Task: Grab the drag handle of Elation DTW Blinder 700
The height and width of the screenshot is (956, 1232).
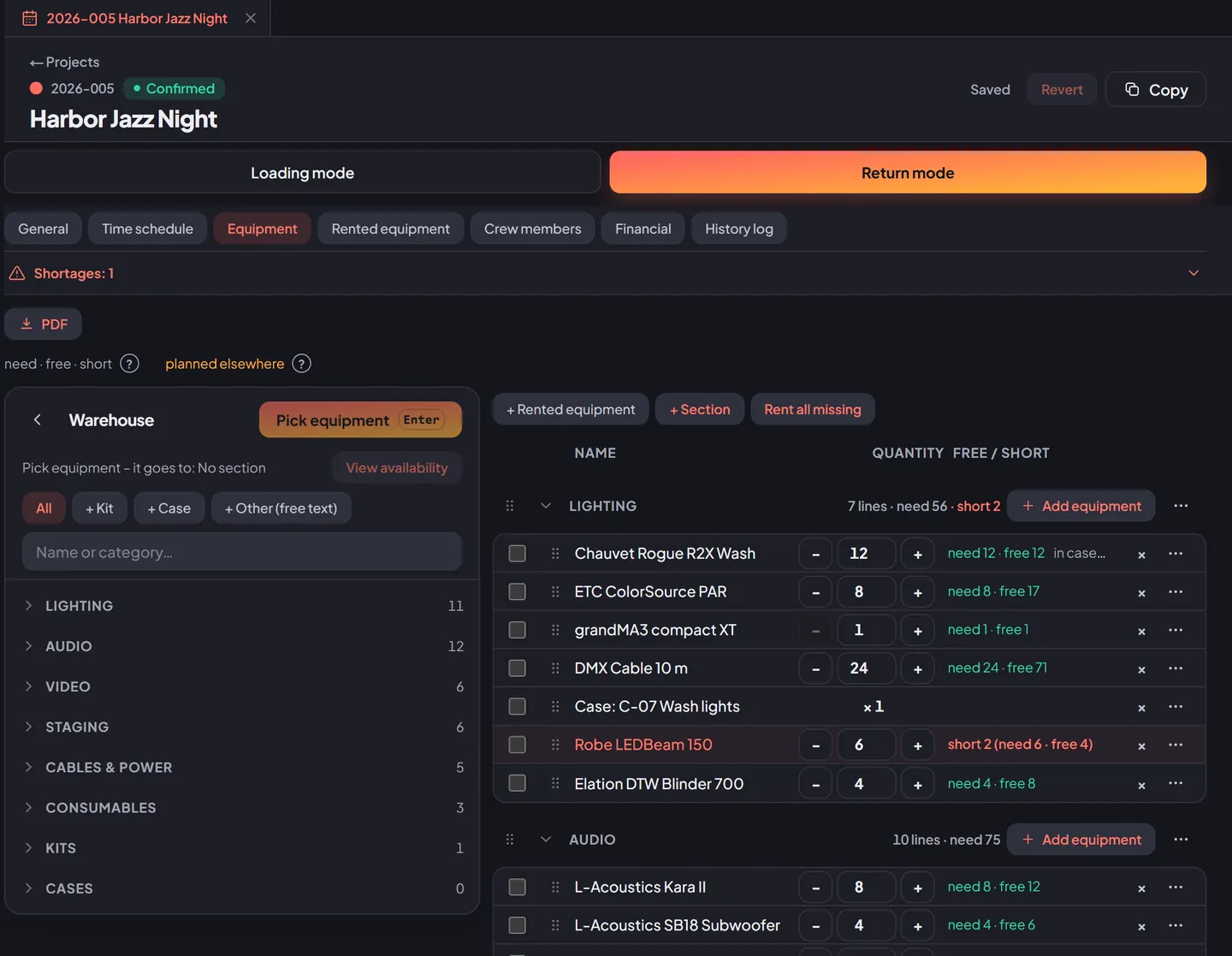Action: (x=555, y=783)
